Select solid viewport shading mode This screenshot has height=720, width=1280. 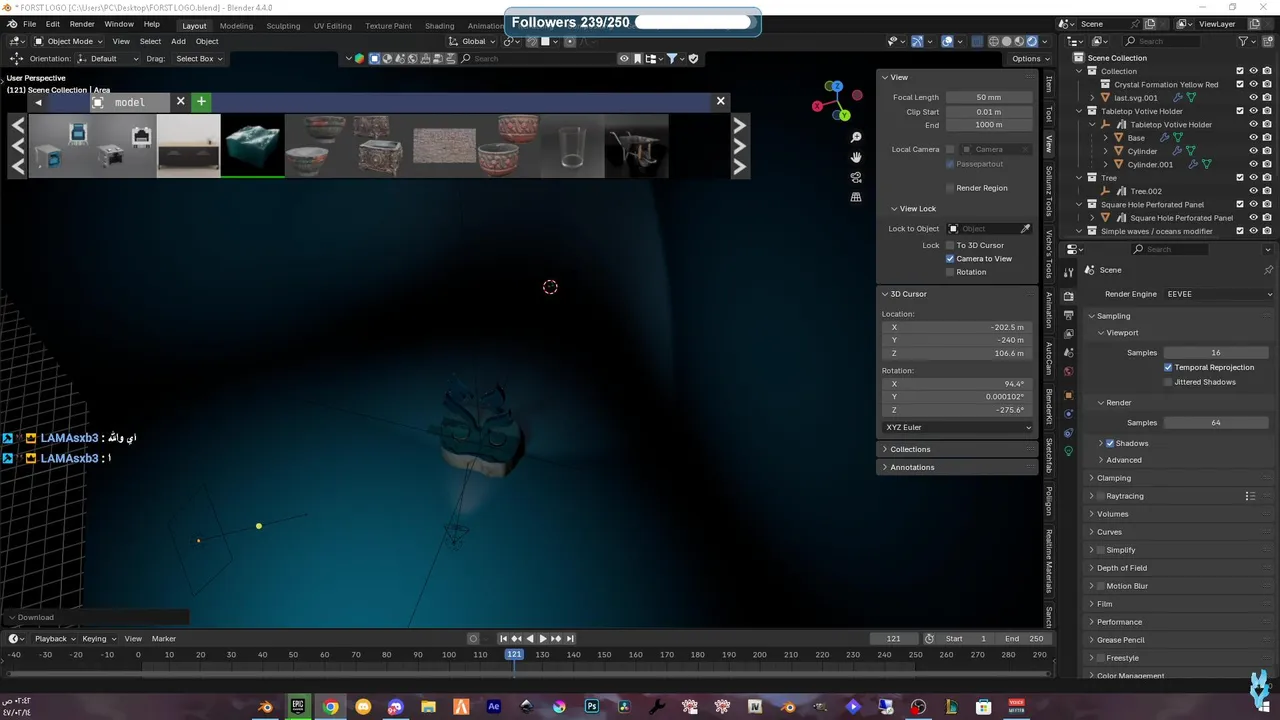1007,41
